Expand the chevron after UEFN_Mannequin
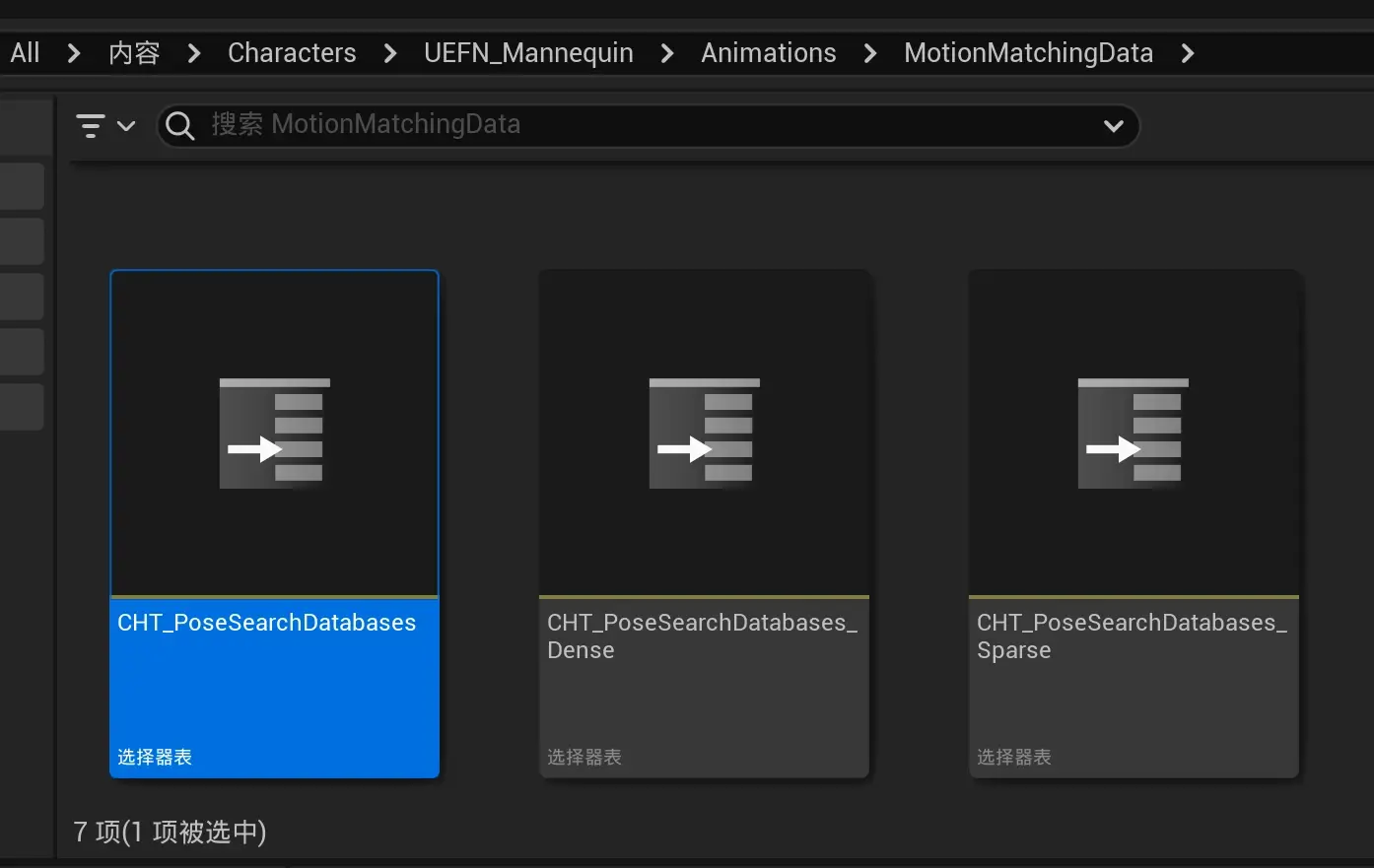Screen dimensions: 1374x868 (667, 53)
